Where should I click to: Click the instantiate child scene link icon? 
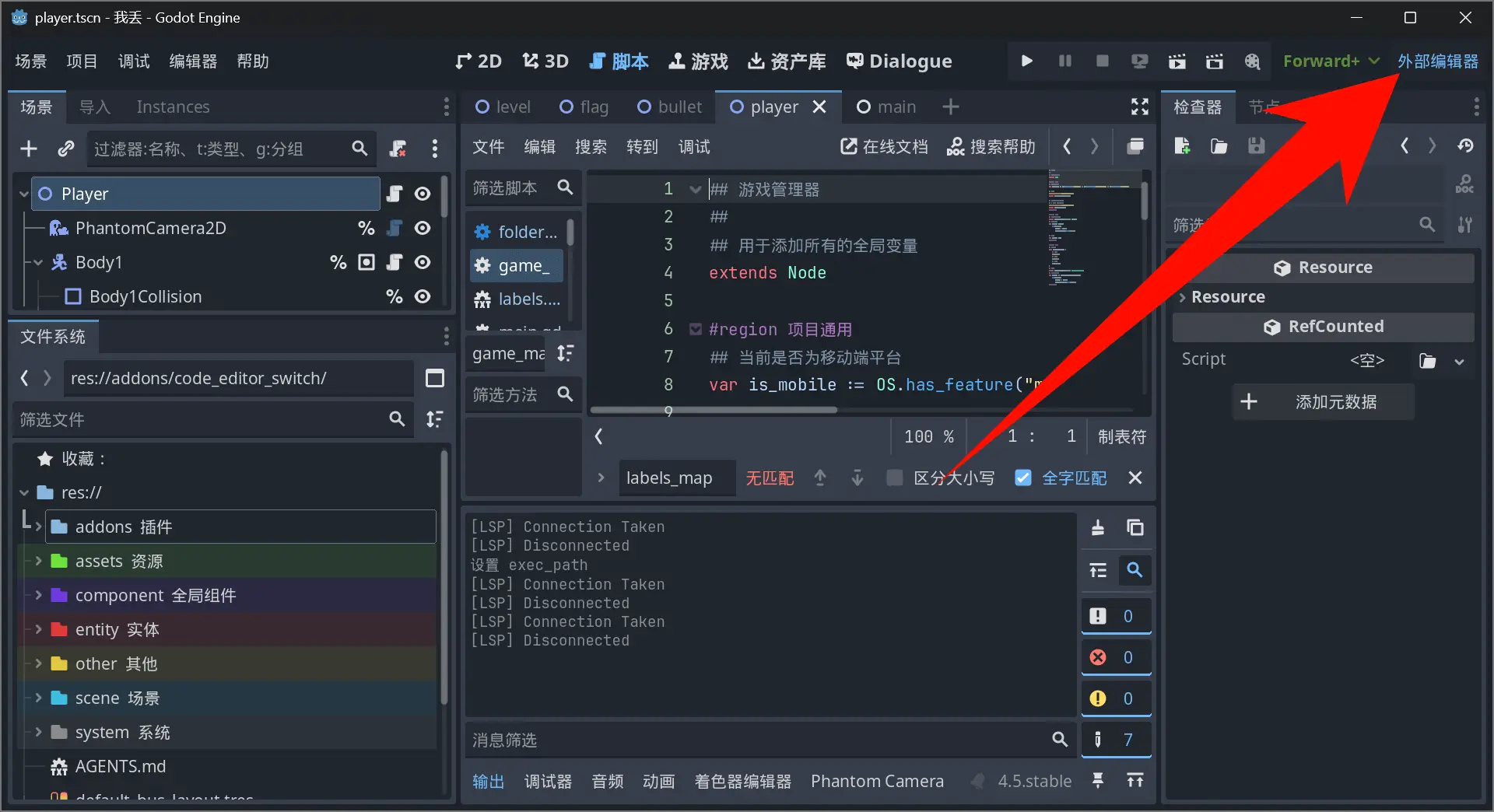[66, 149]
